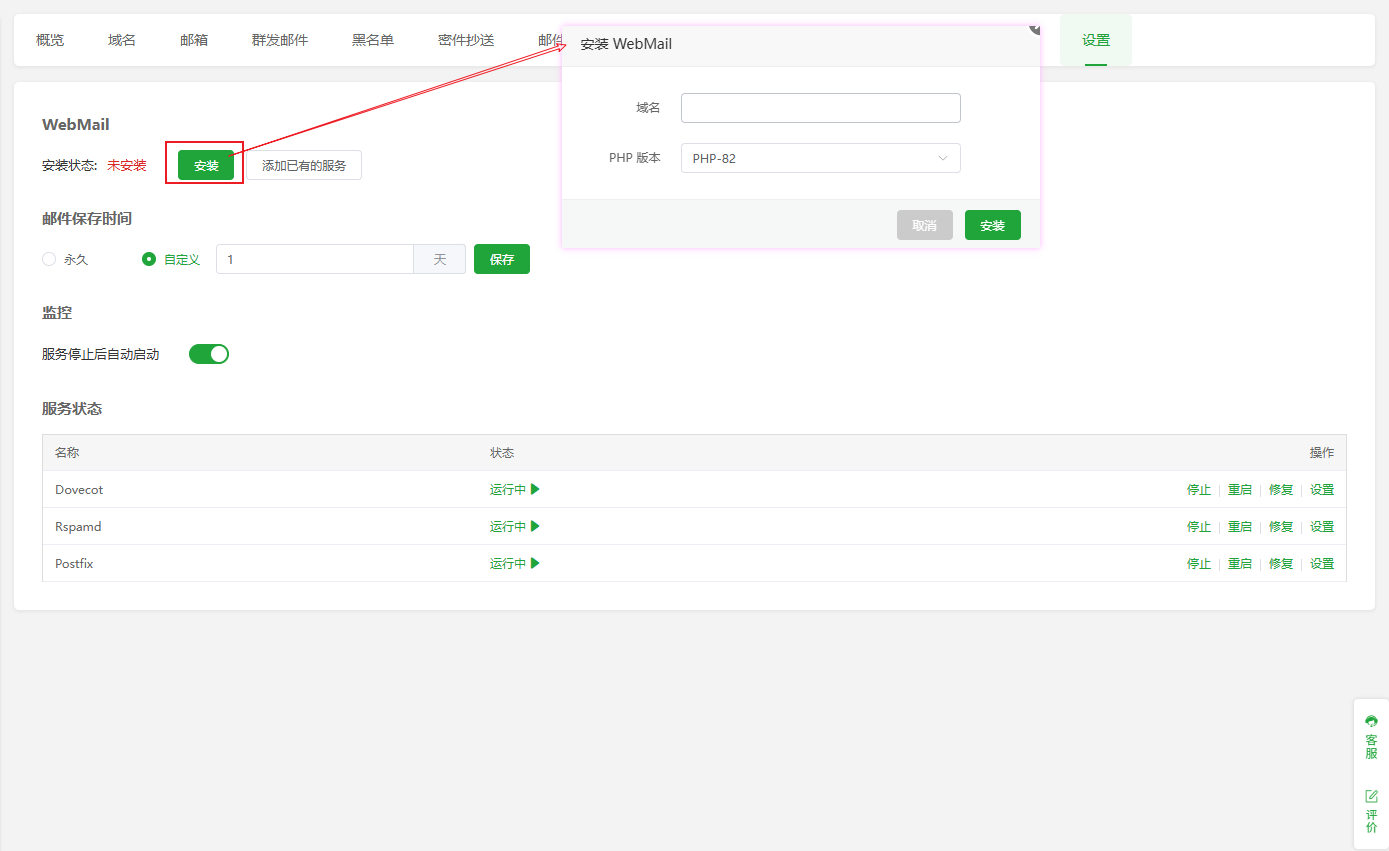Focus the retention days input field
Screen dimensions: 1389x851
(315, 259)
